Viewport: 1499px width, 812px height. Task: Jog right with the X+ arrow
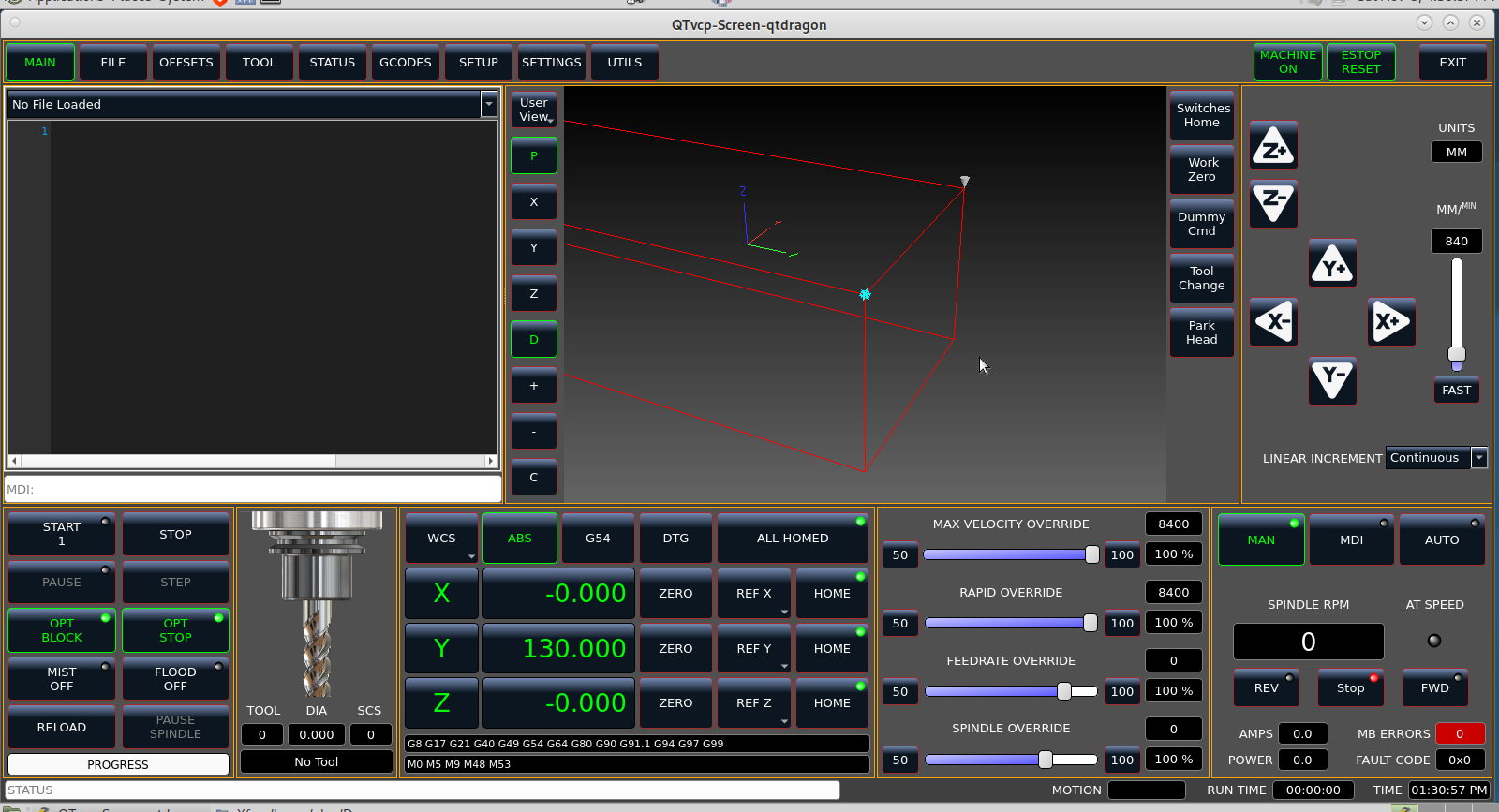1390,322
